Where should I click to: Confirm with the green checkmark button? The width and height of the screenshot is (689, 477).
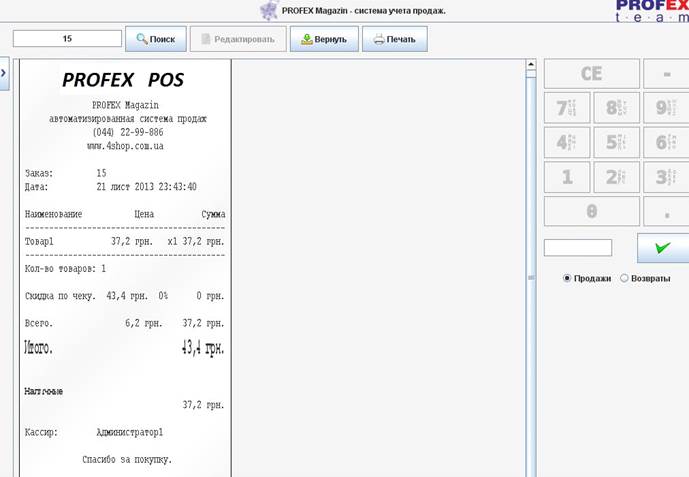(x=663, y=248)
